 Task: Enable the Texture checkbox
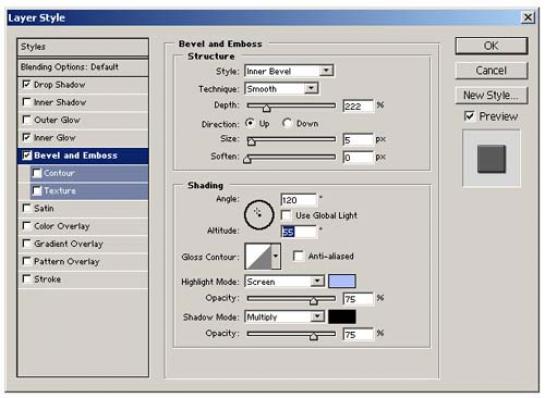(36, 191)
